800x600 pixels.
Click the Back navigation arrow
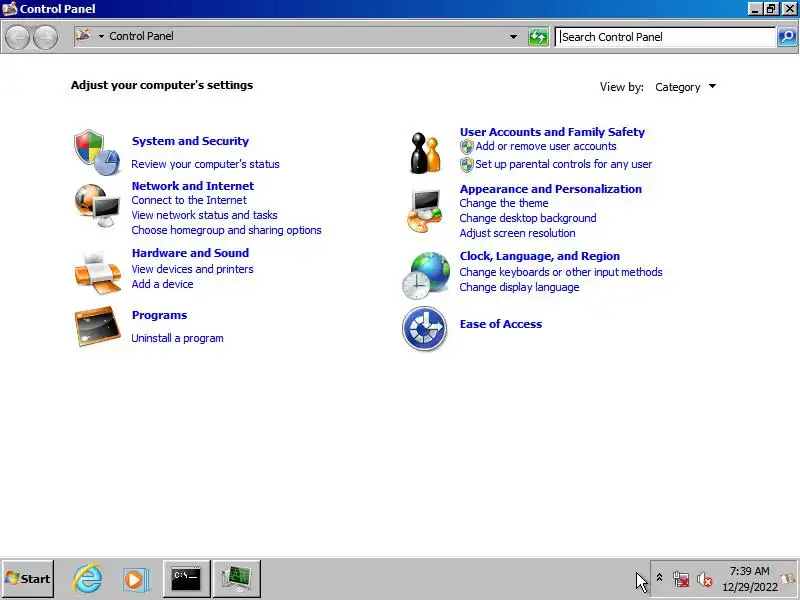coord(17,37)
